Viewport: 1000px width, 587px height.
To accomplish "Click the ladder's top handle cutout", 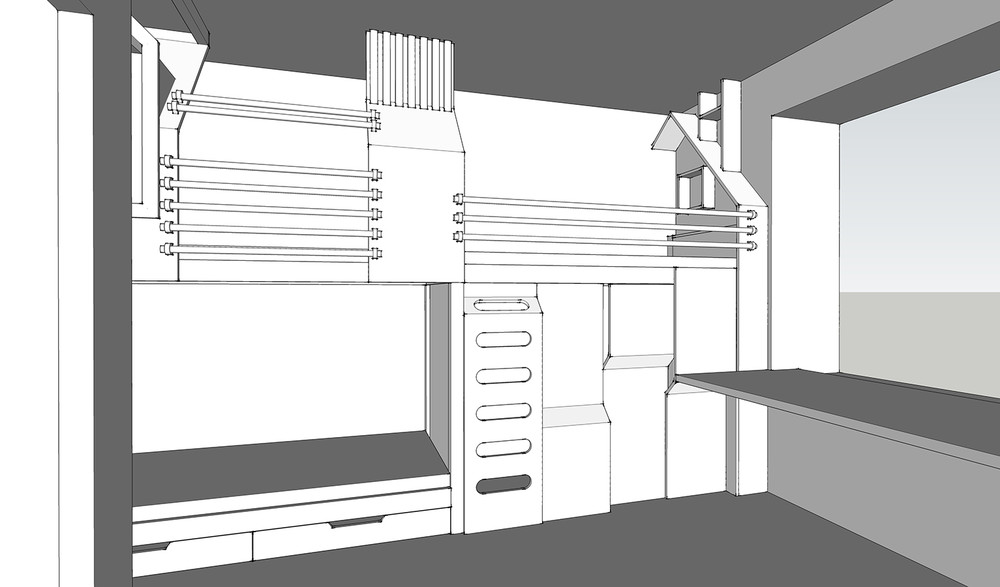I will point(503,303).
